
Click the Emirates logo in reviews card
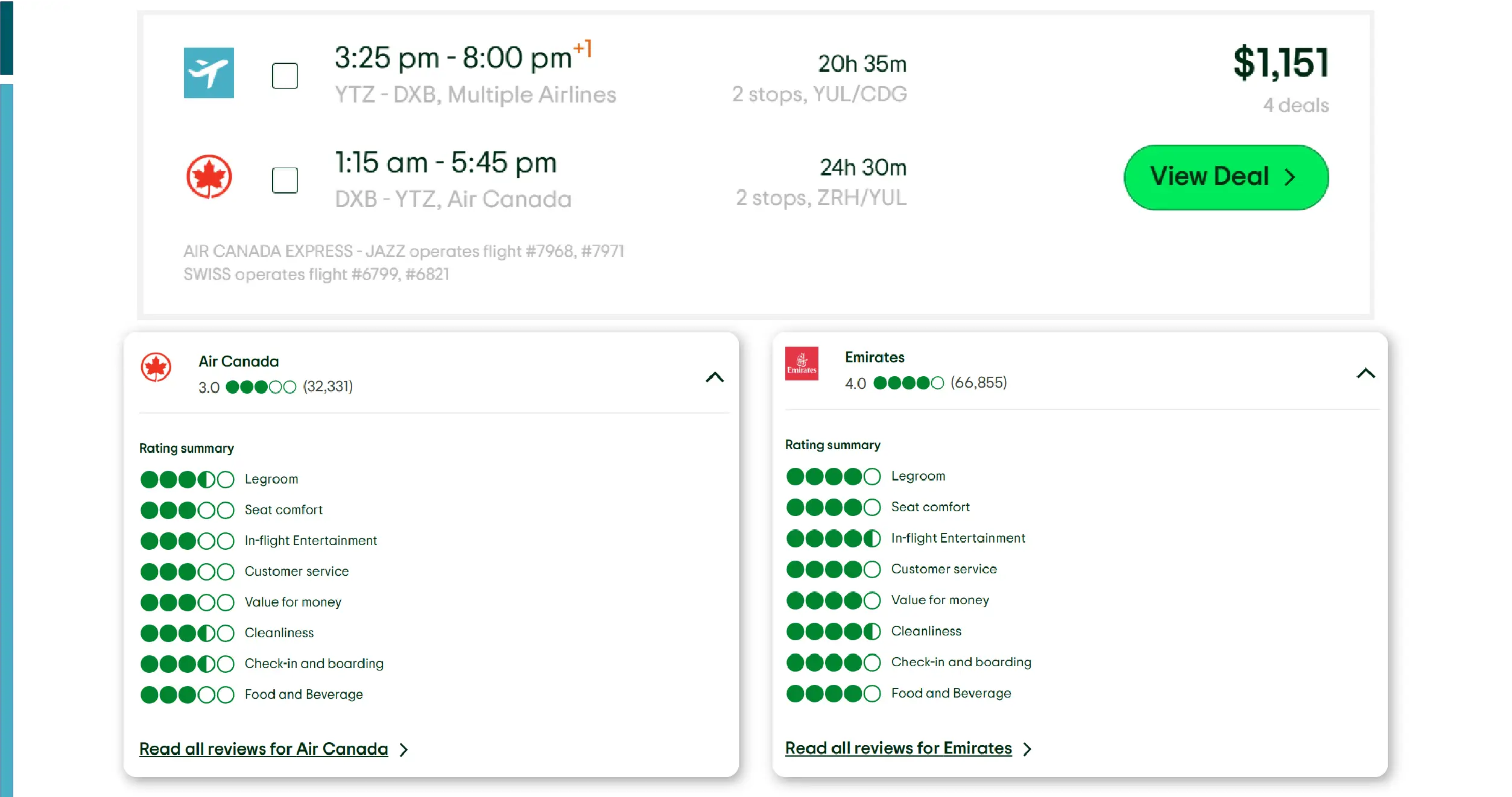[x=802, y=364]
